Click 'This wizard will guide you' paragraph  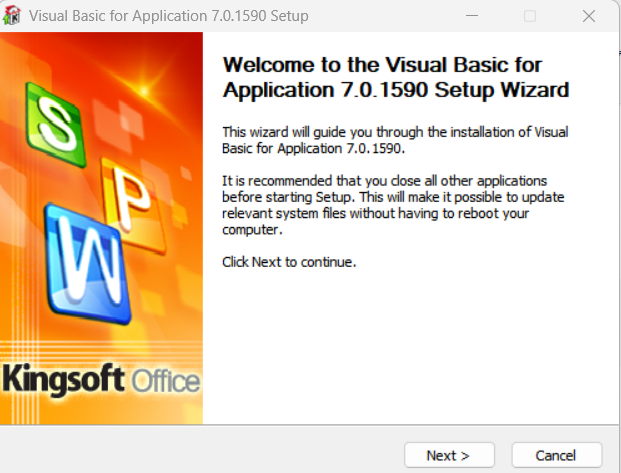395,140
